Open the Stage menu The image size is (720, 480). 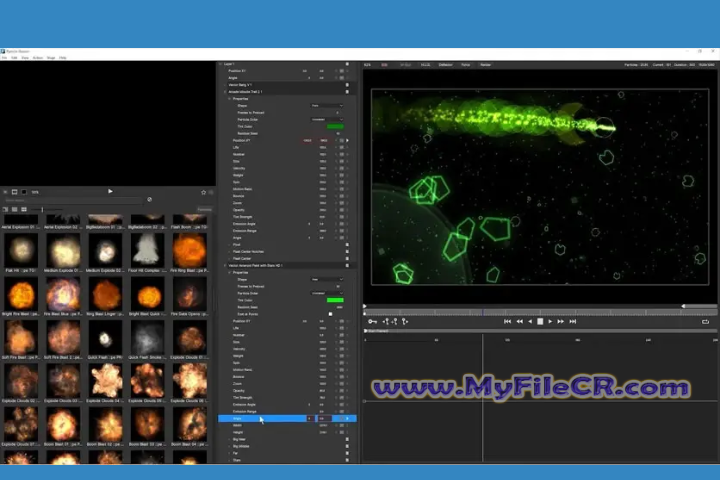click(51, 58)
